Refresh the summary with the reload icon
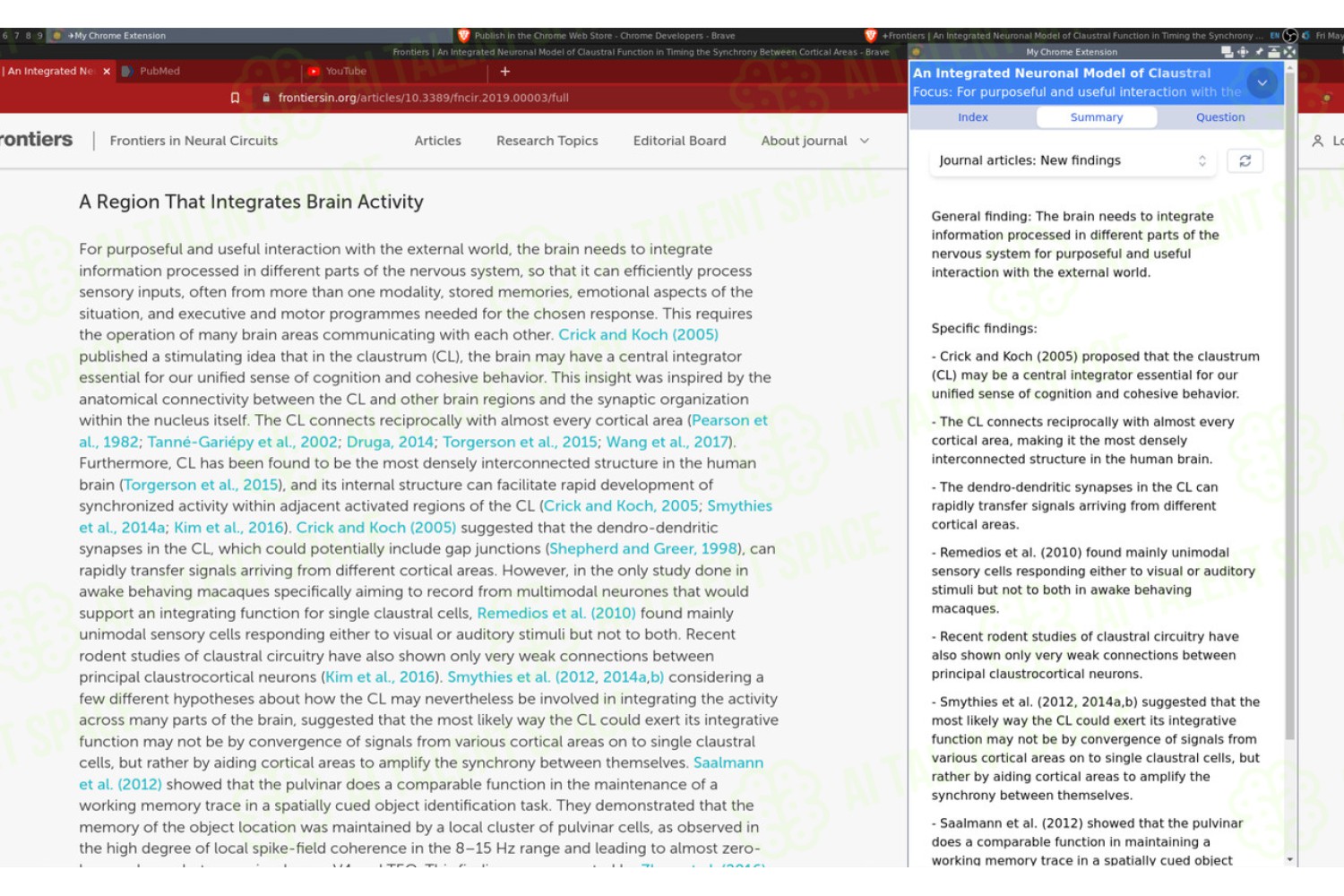1344x896 pixels. 1245,161
